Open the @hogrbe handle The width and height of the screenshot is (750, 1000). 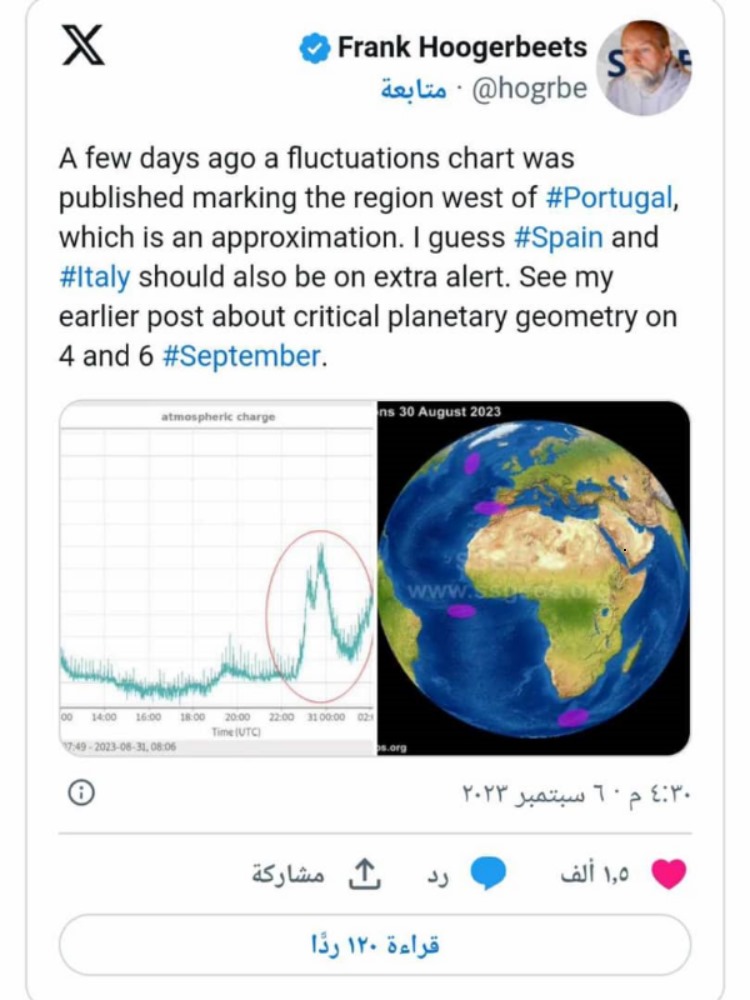pyautogui.click(x=529, y=89)
